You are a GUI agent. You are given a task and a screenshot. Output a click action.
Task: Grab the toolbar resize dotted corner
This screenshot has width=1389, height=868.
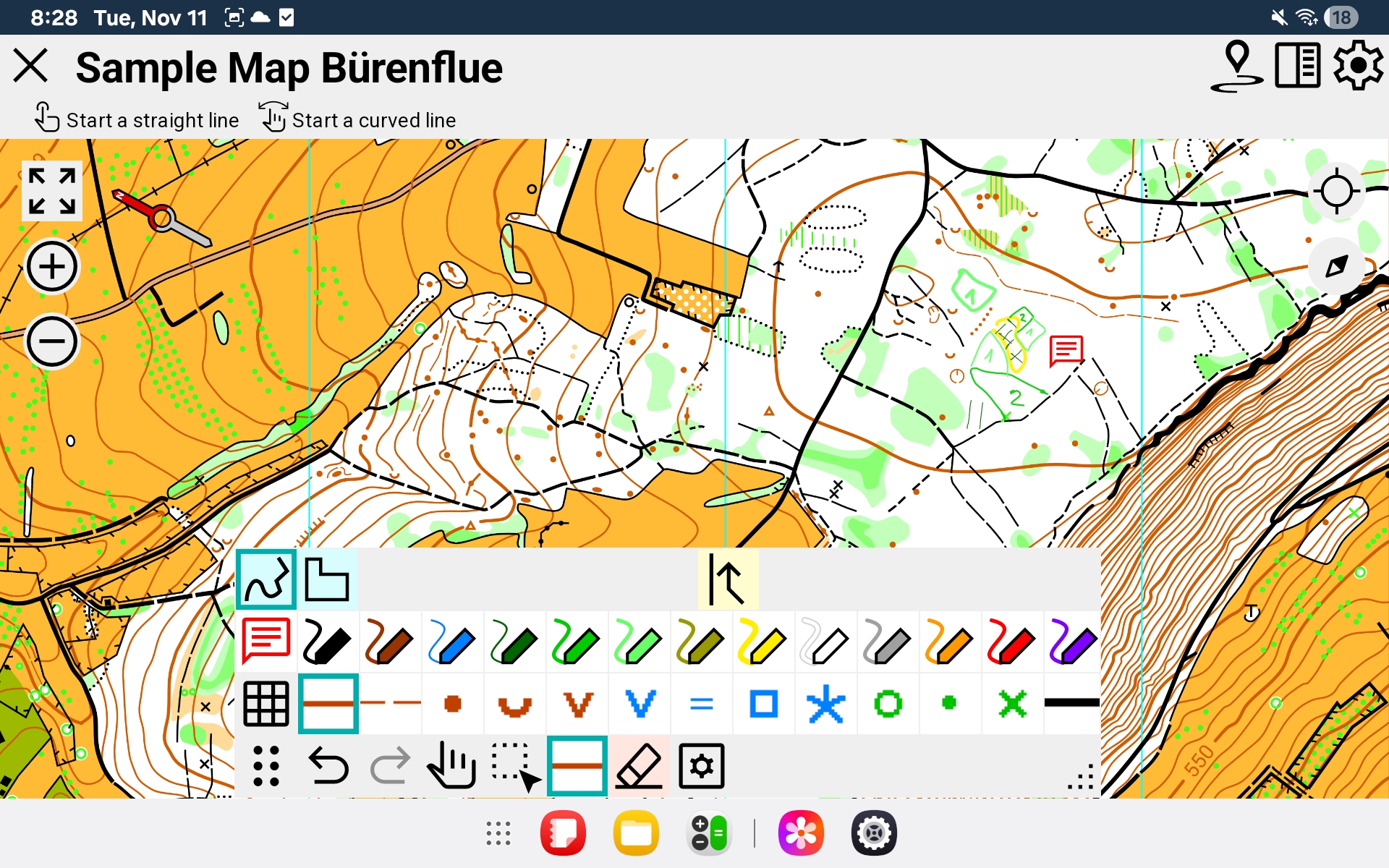[1081, 776]
